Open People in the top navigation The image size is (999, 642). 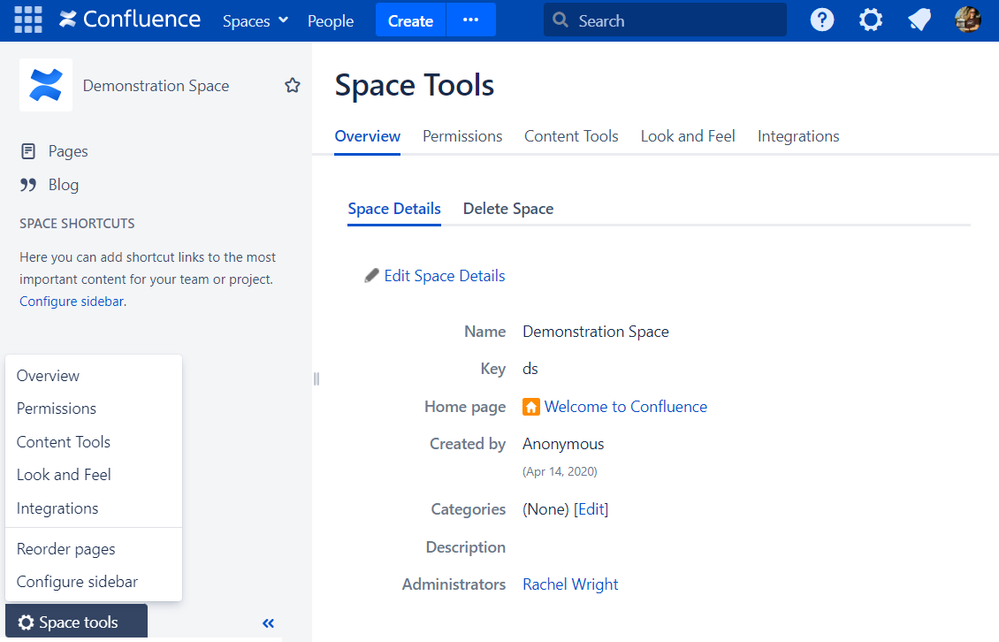point(331,21)
